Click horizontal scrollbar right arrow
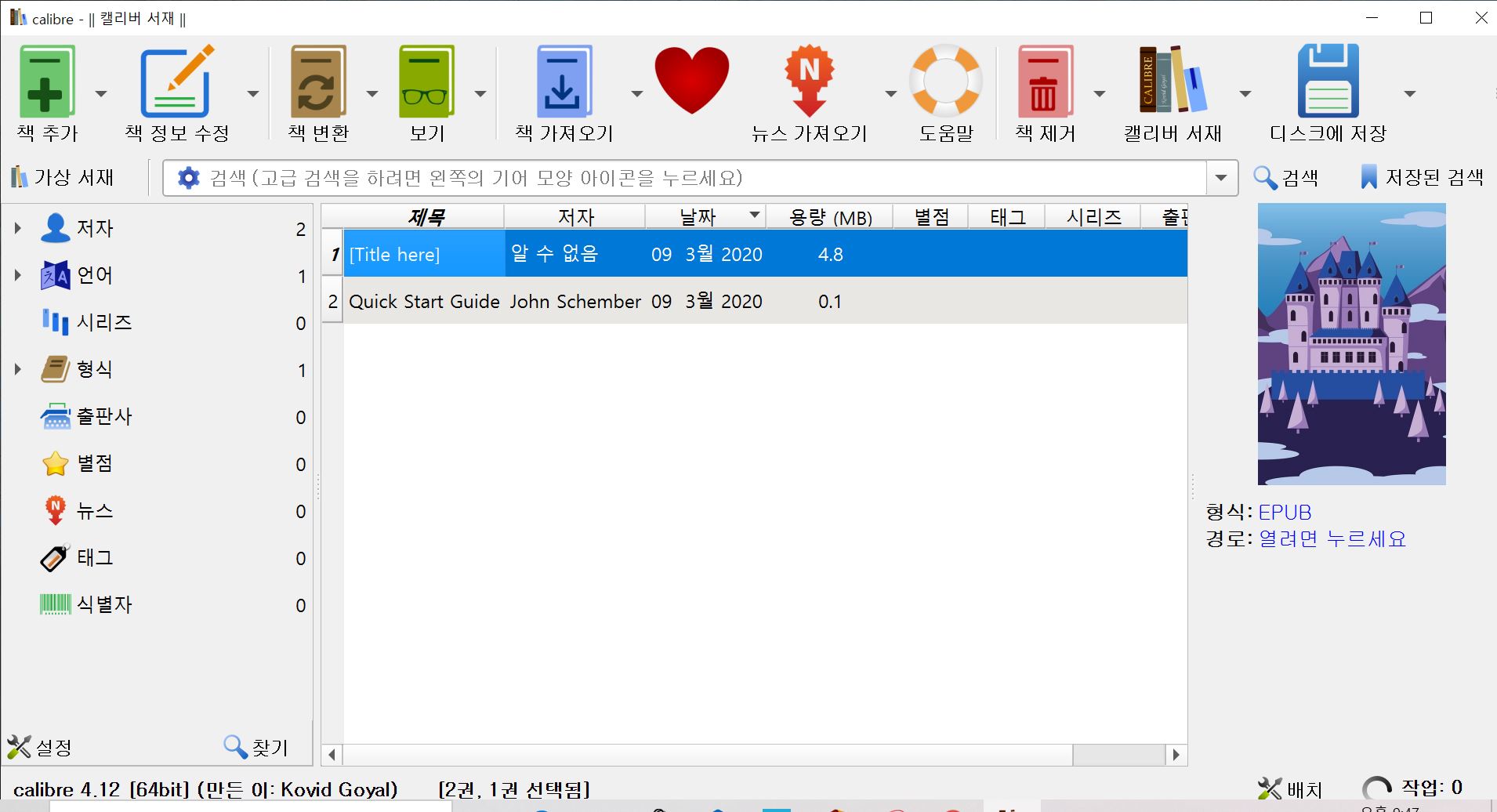 click(x=1176, y=755)
